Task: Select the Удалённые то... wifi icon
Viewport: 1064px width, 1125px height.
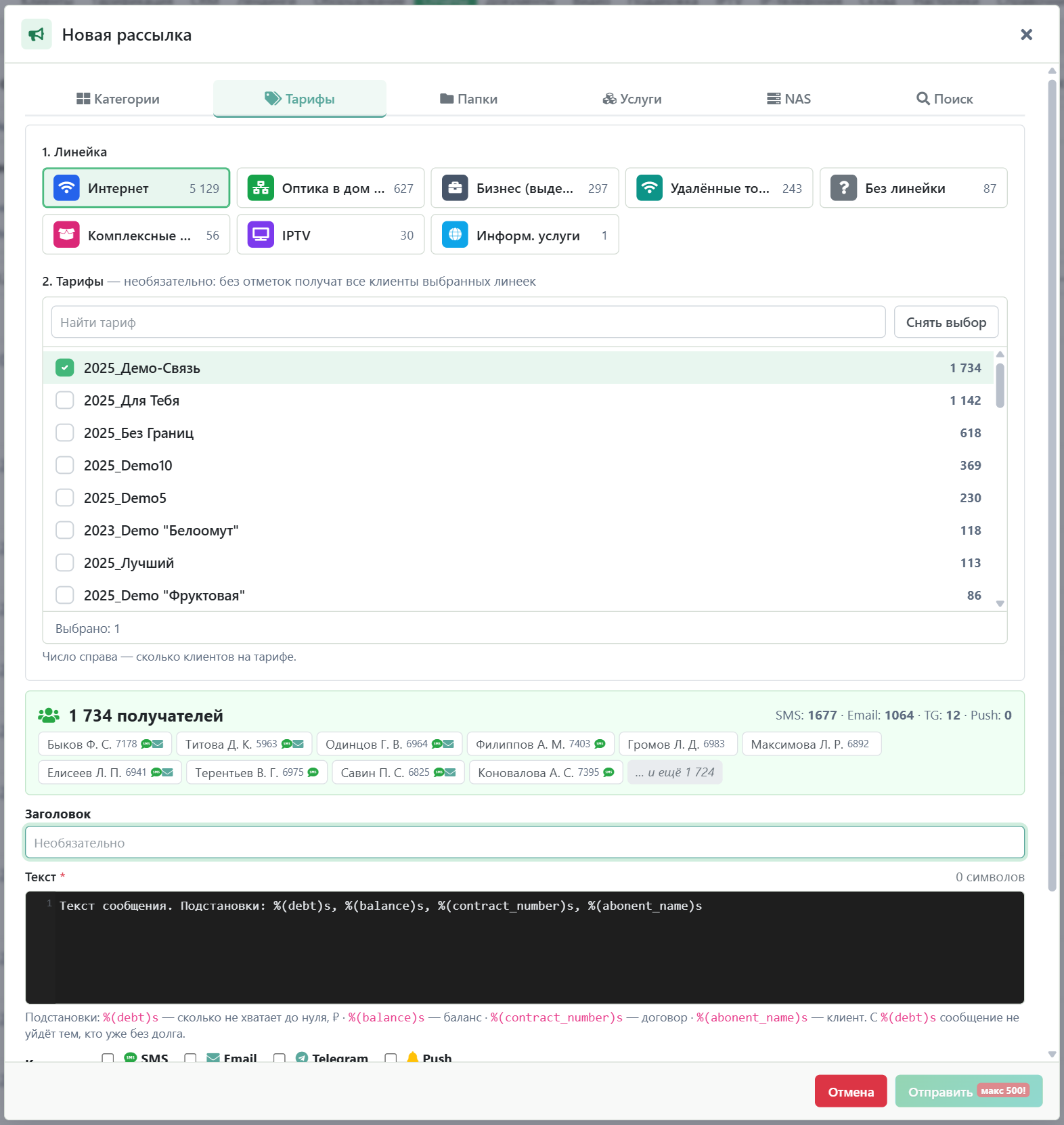Action: pyautogui.click(x=649, y=188)
